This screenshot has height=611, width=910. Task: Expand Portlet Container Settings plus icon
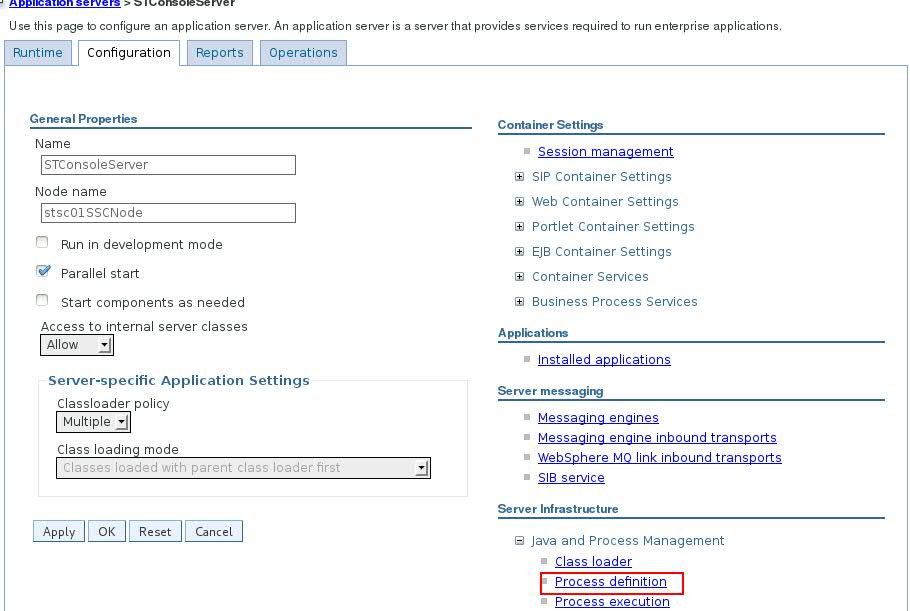pos(519,227)
